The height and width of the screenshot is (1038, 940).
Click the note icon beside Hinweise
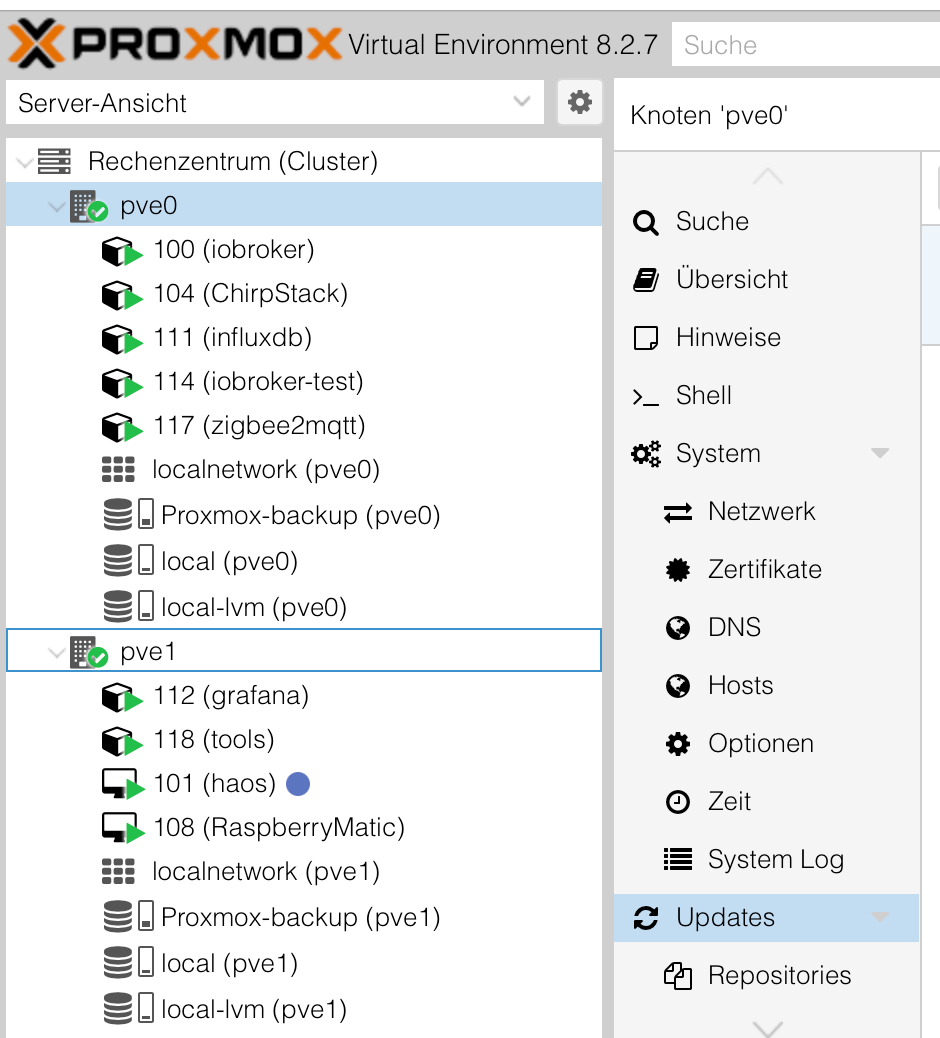point(645,338)
